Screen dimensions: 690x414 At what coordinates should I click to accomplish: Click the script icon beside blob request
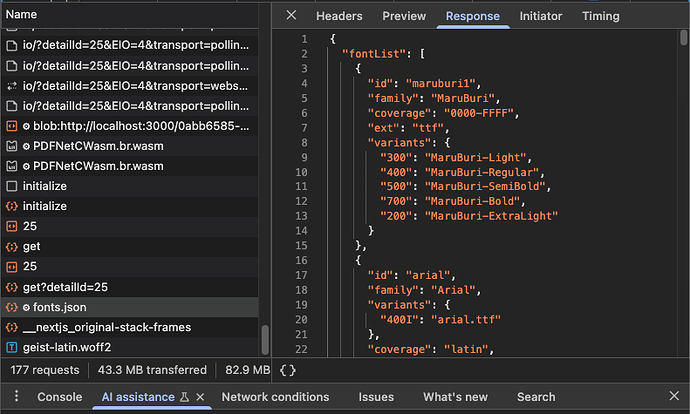(11, 126)
